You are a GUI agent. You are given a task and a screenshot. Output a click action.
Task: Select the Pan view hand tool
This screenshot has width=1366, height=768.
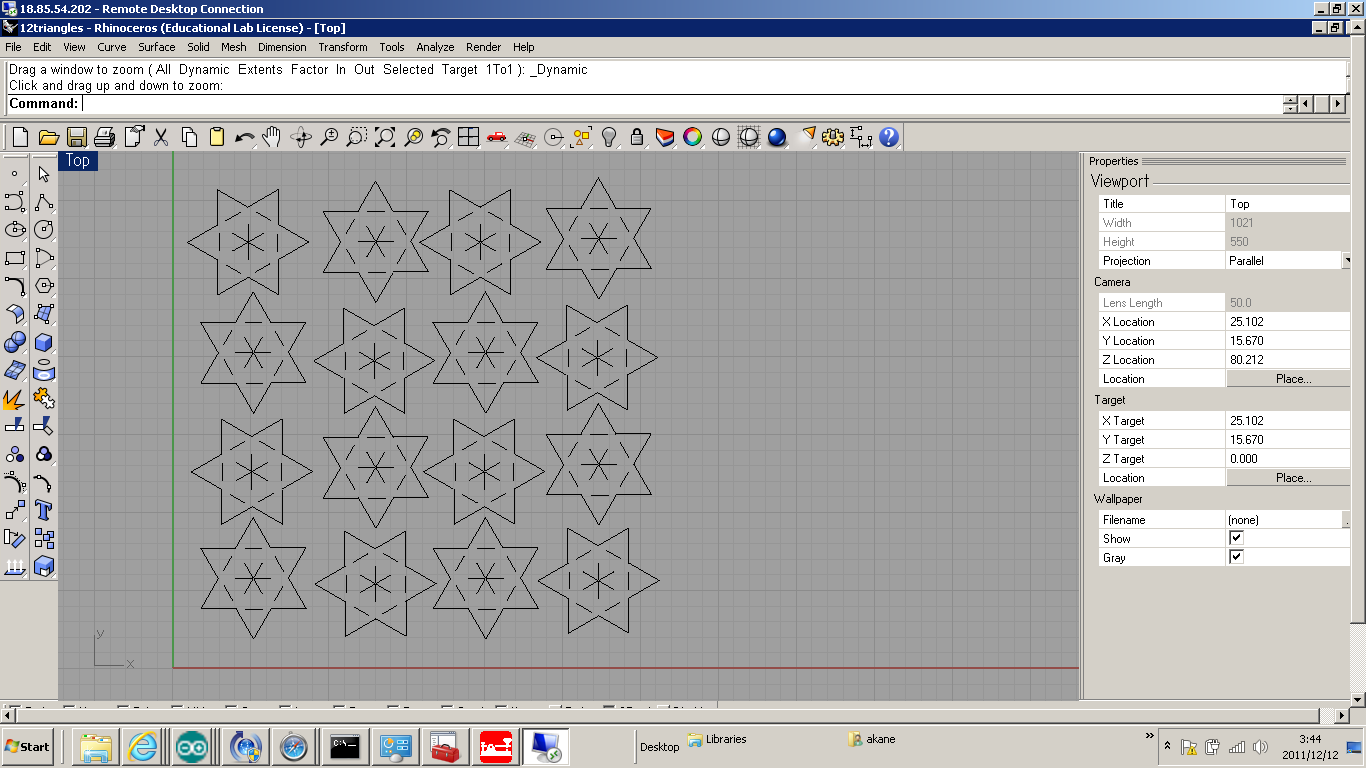(272, 137)
